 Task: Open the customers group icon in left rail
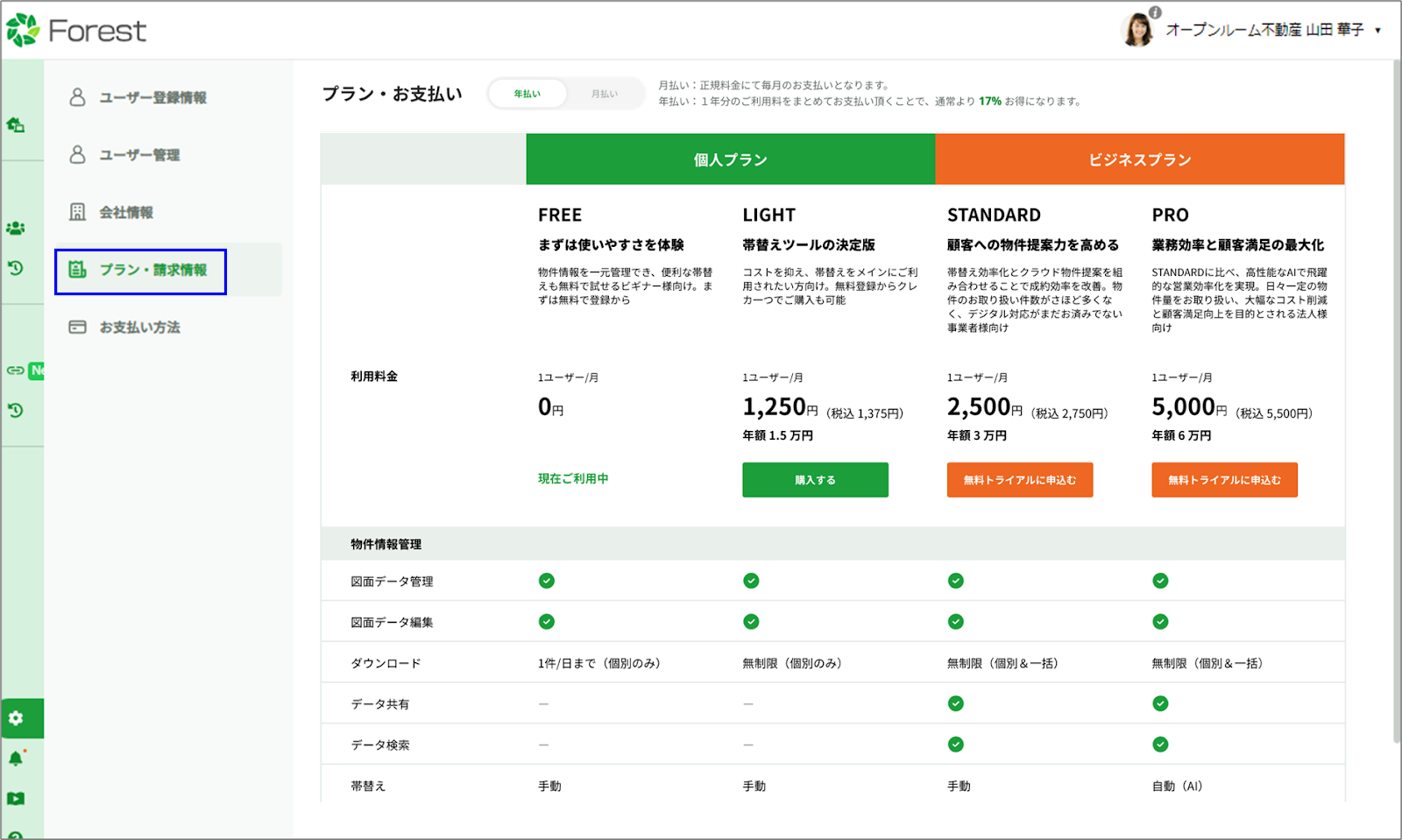click(x=16, y=229)
